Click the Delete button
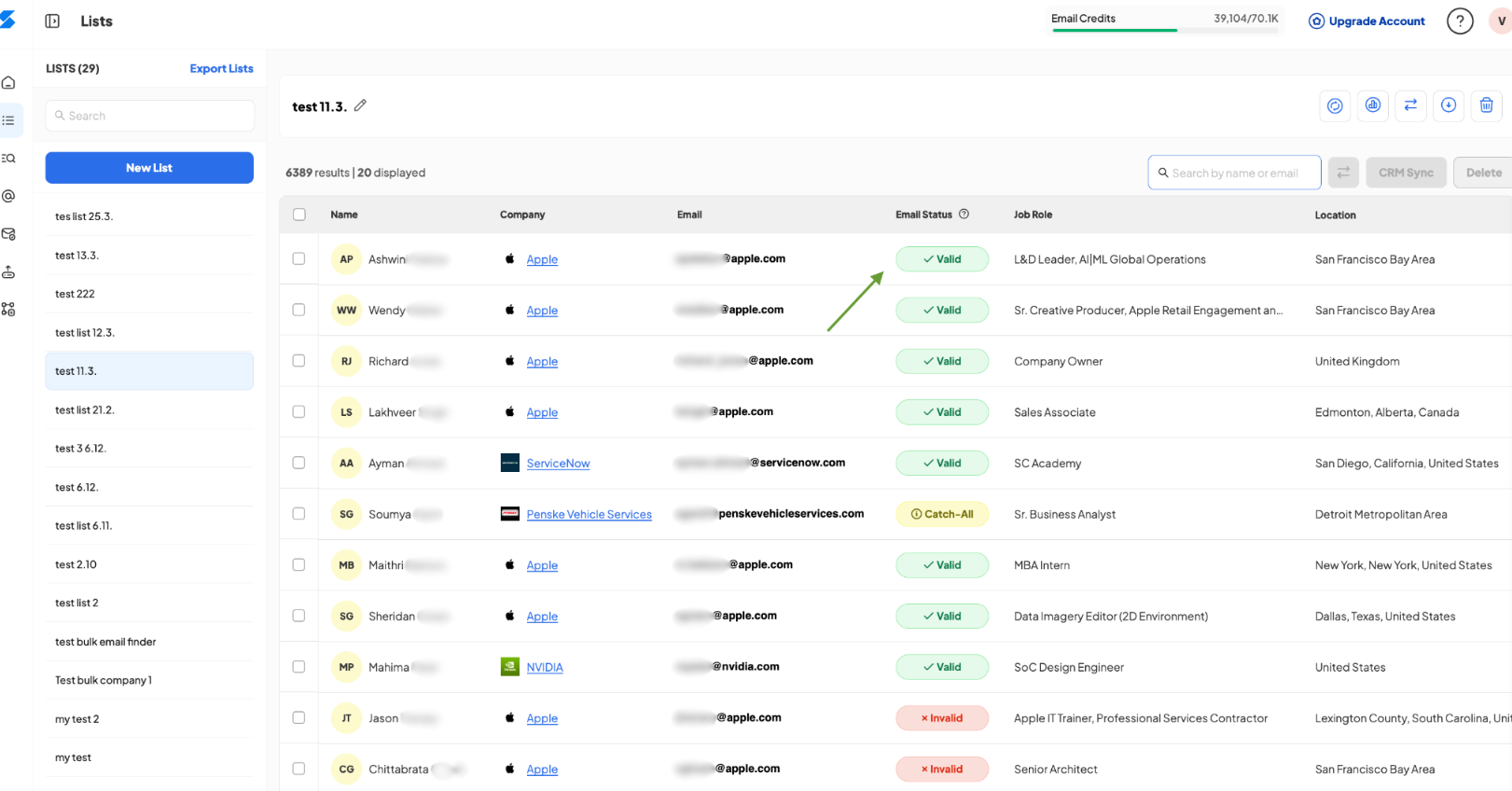 [1483, 173]
